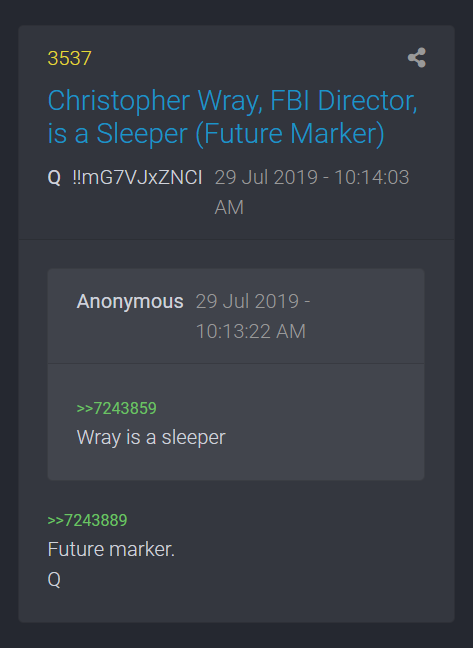The image size is (473, 648).
Task: Select the Q author name in header
Action: pos(54,178)
